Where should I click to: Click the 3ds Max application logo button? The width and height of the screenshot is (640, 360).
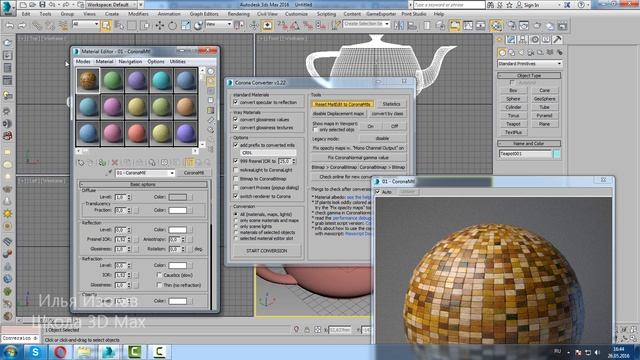8,8
